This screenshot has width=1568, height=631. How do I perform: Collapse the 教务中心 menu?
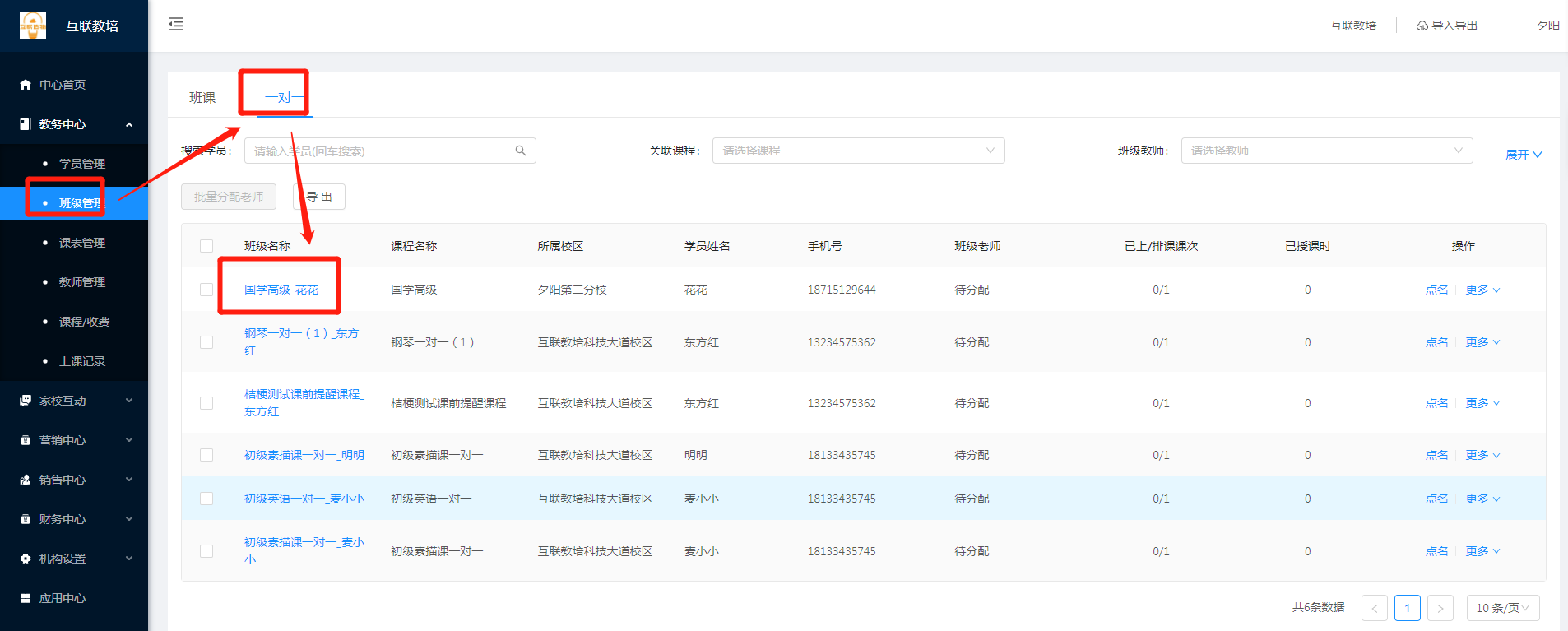pyautogui.click(x=129, y=124)
